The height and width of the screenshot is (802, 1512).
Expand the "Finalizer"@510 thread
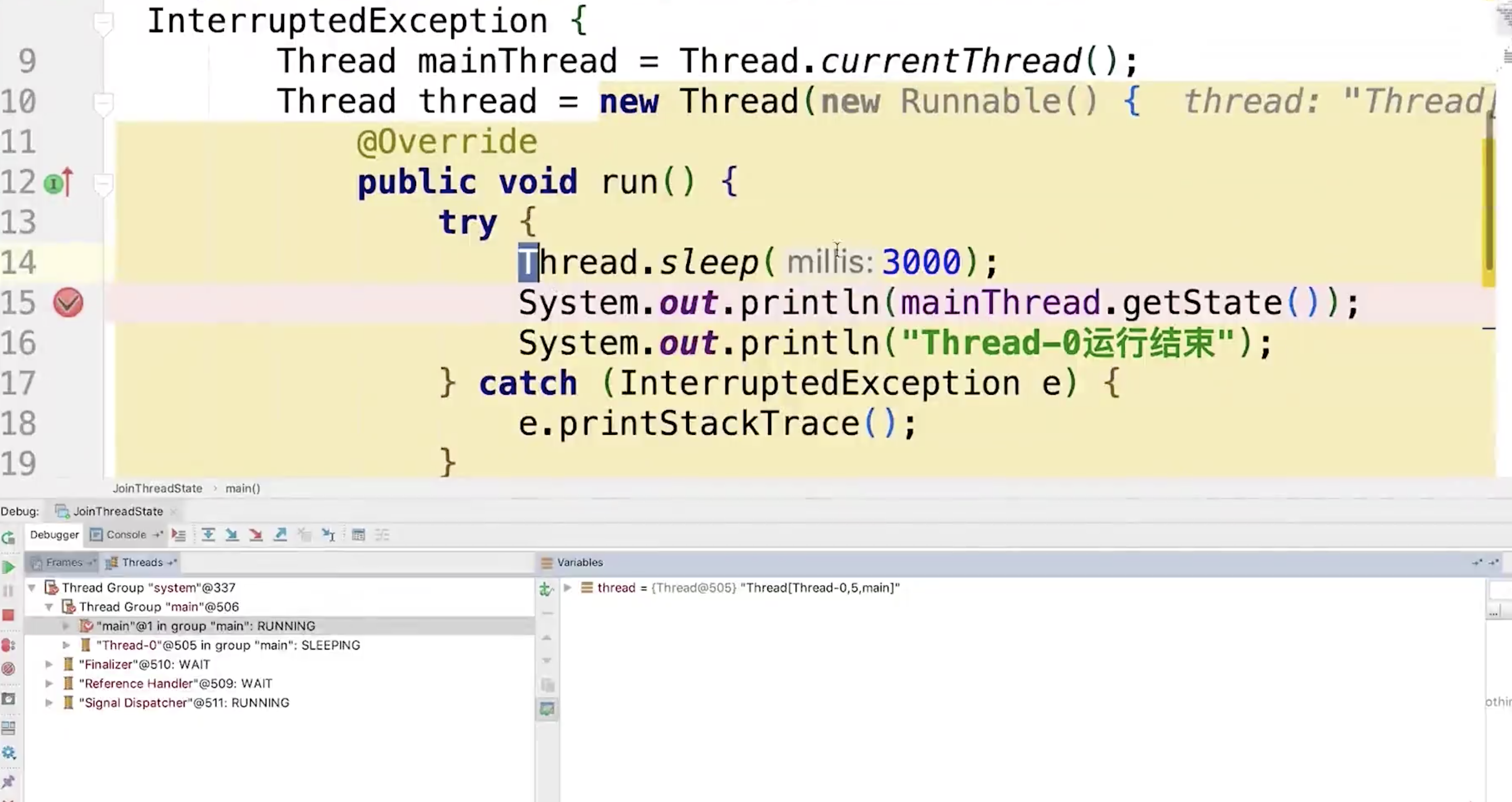[49, 664]
